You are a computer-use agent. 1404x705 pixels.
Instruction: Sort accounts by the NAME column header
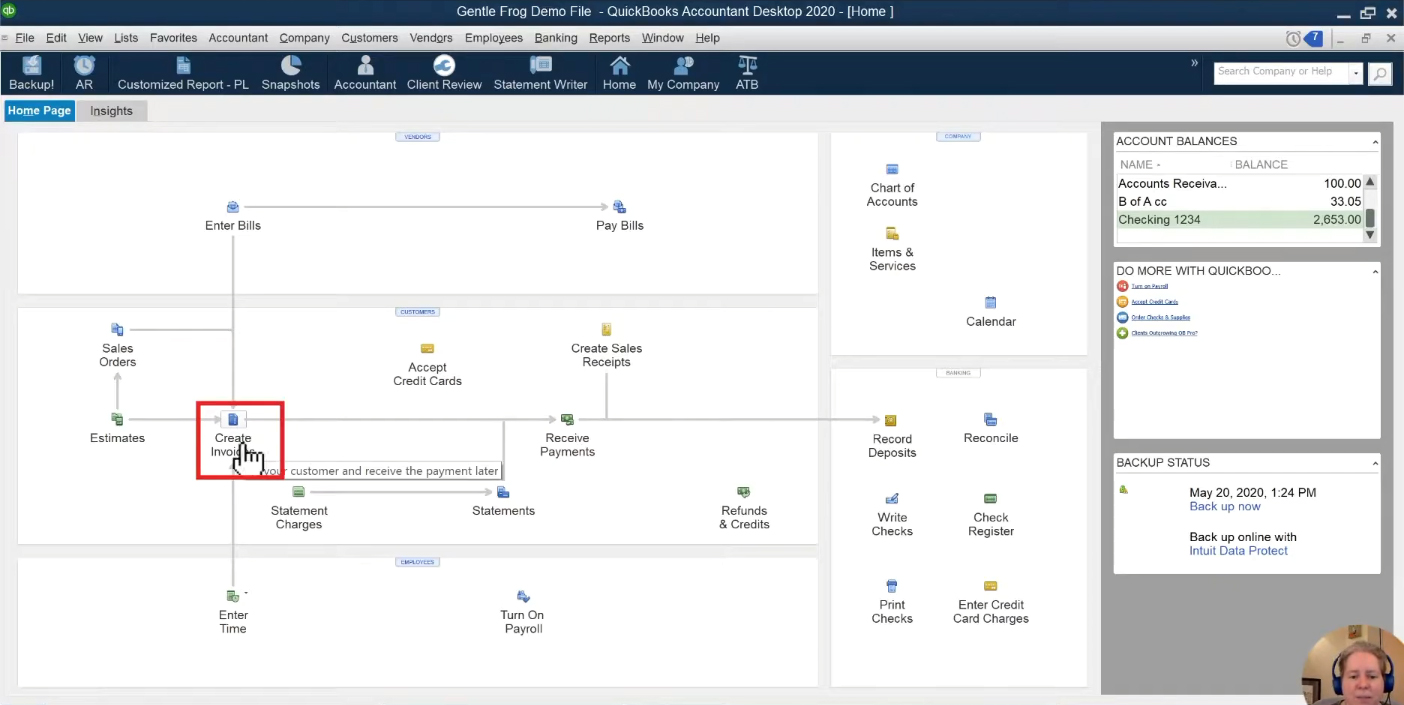1140,165
